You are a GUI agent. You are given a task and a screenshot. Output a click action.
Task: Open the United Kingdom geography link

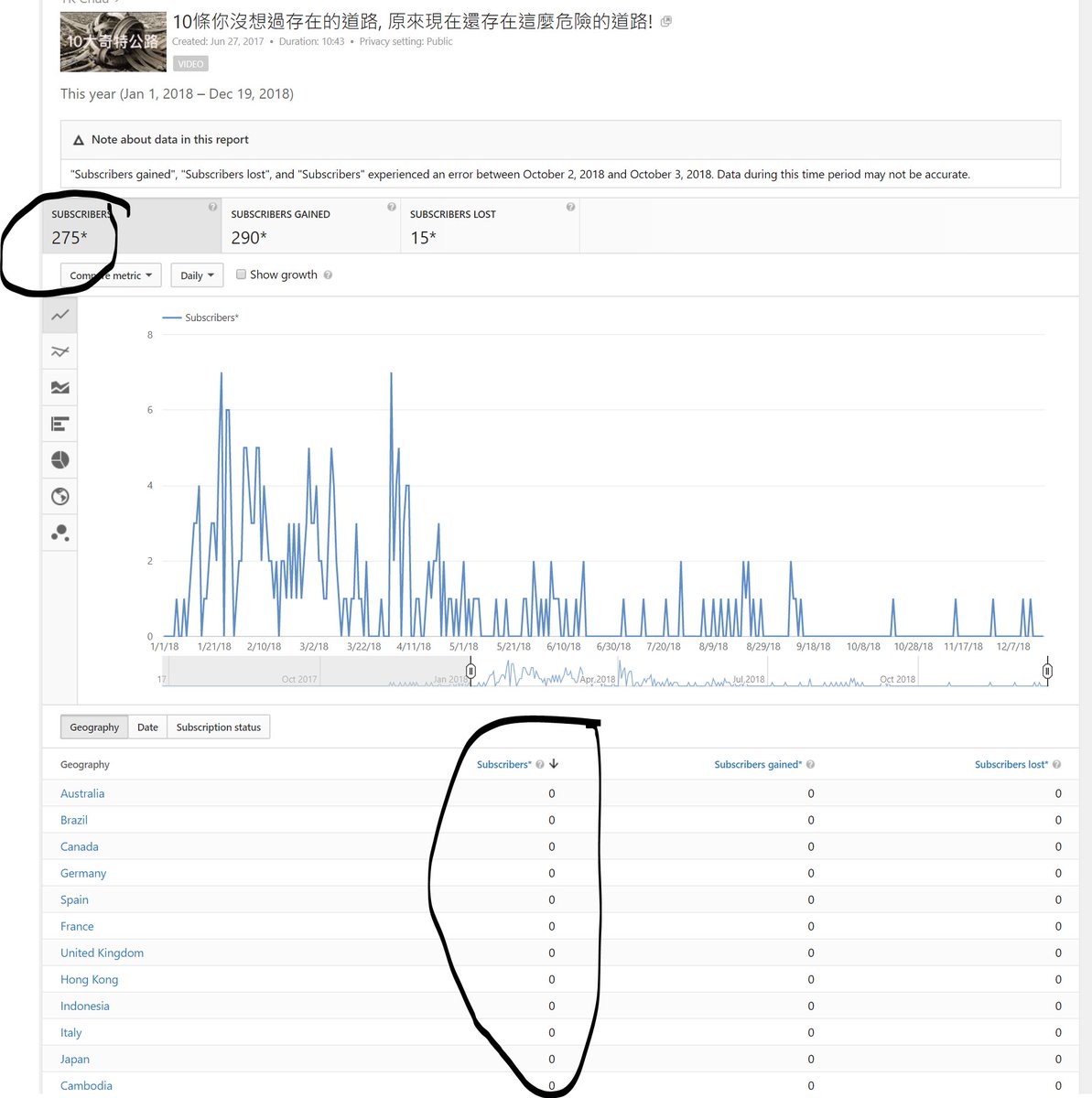tap(102, 953)
